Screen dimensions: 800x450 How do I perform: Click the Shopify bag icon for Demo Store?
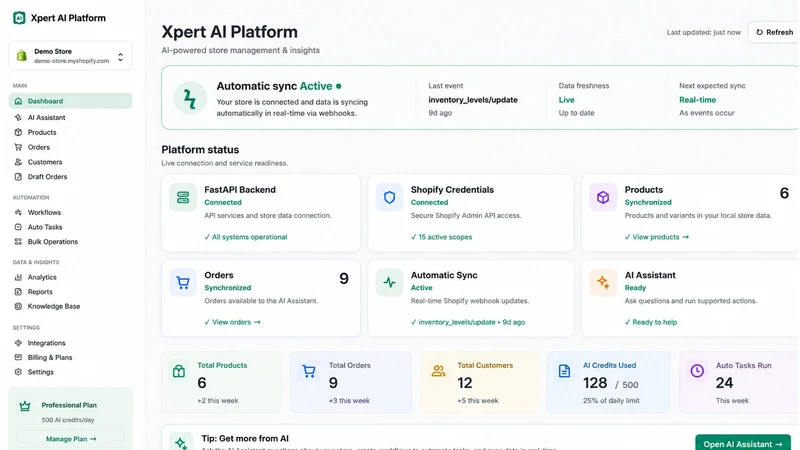point(21,56)
